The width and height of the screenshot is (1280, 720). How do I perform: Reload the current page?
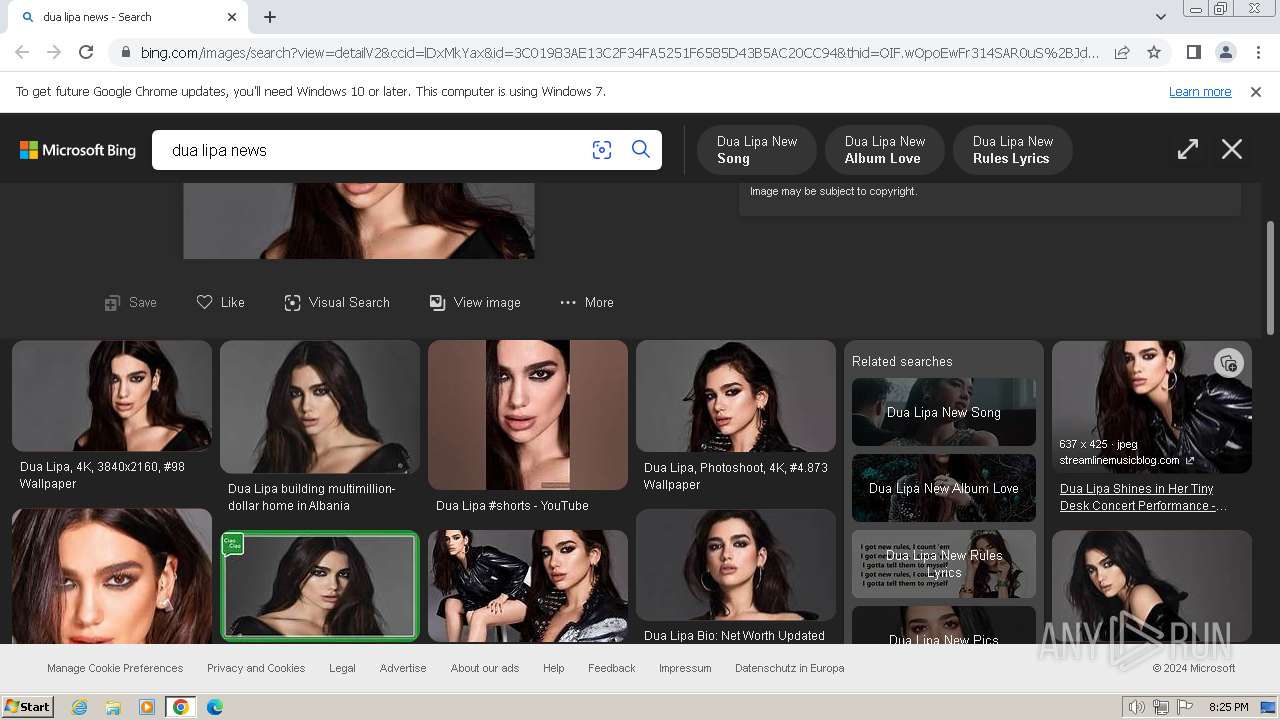pyautogui.click(x=86, y=52)
